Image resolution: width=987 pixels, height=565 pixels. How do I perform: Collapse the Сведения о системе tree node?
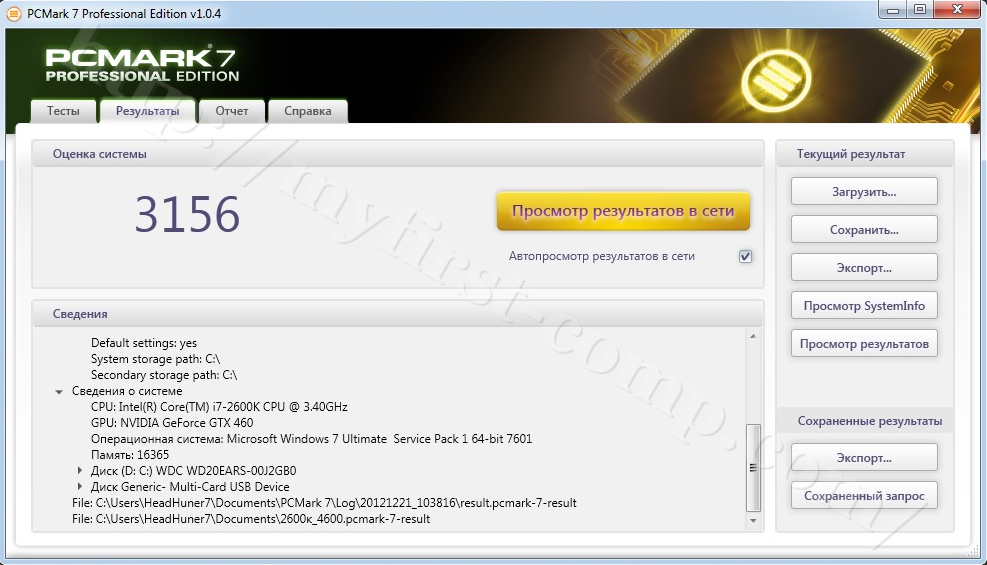(x=59, y=391)
